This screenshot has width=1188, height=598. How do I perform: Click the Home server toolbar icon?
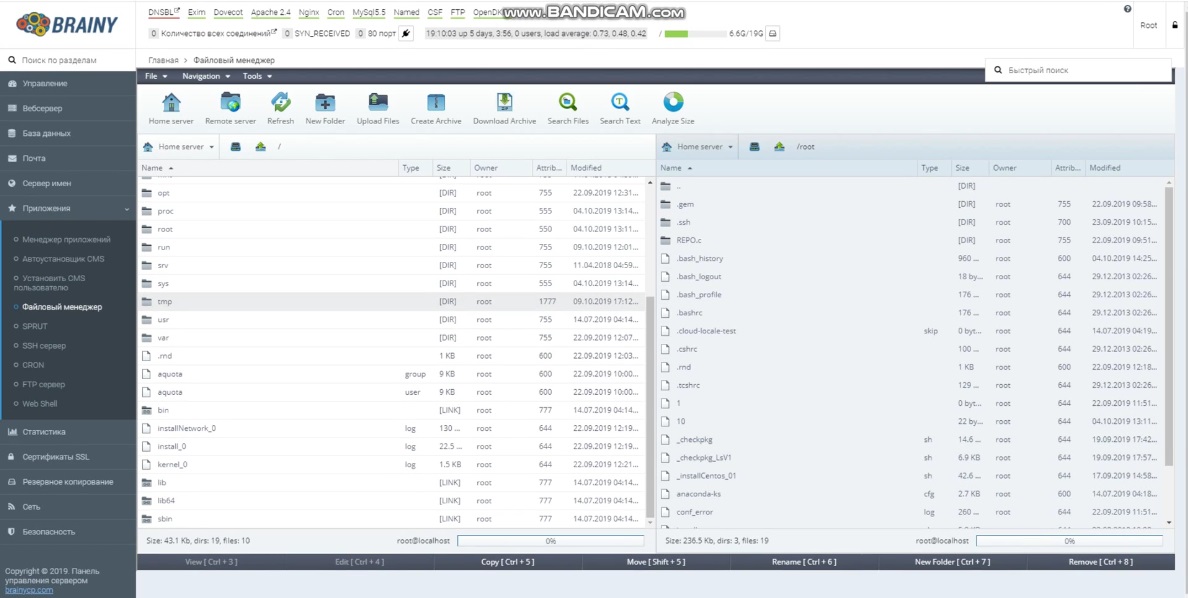click(171, 103)
